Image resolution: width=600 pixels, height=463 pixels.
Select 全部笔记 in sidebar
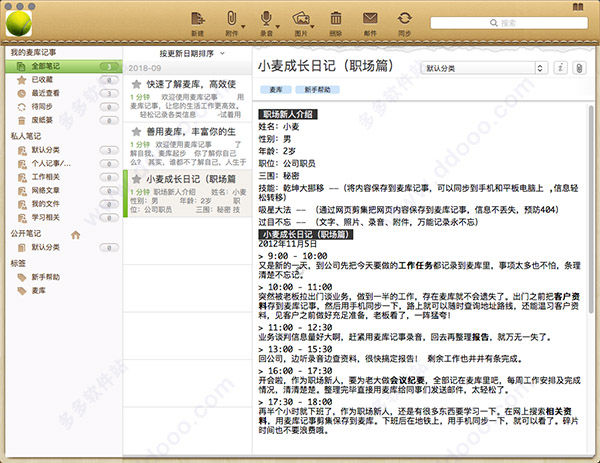coord(64,66)
